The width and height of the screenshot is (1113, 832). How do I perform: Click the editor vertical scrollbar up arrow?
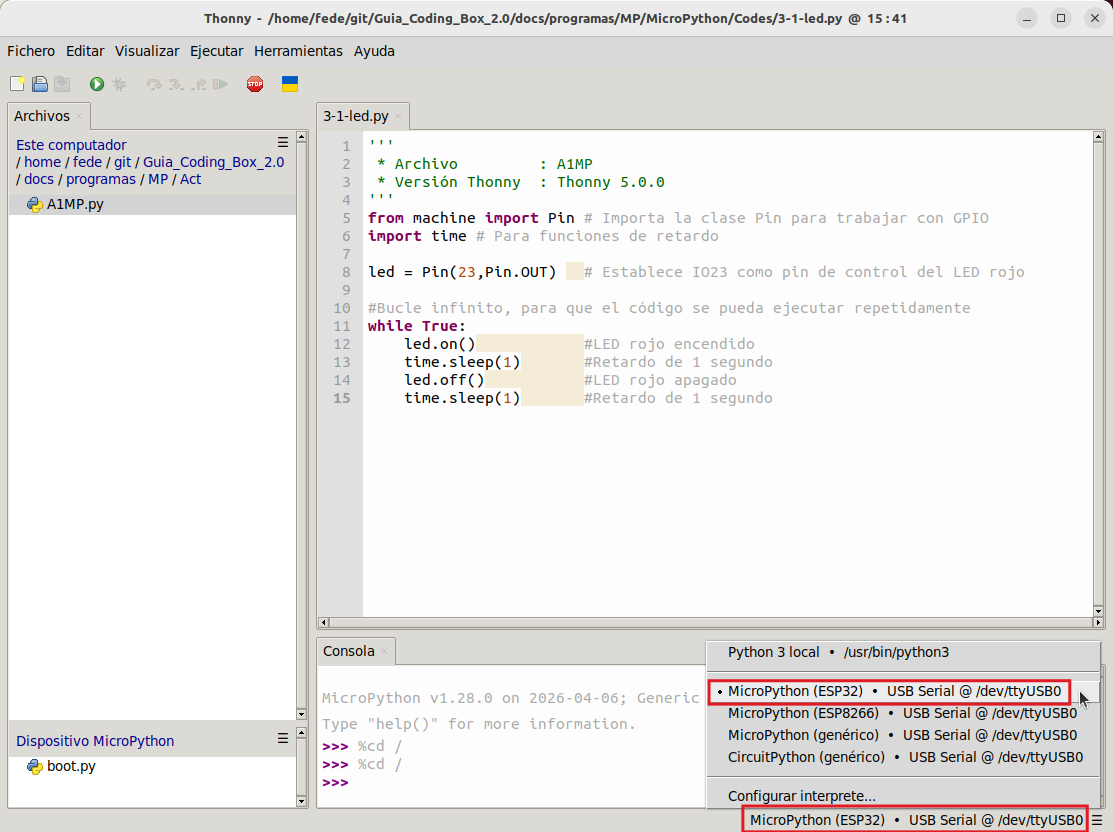tap(1098, 136)
